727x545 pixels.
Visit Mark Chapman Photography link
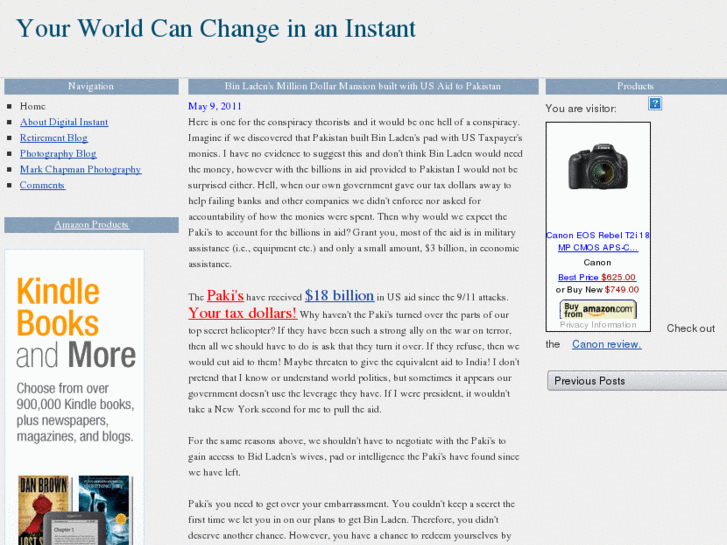coord(80,169)
